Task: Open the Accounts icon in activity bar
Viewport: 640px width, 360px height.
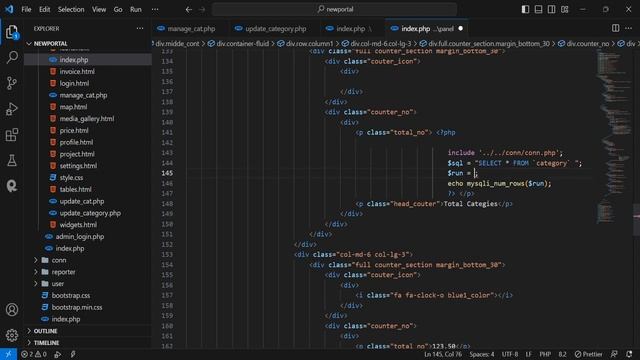Action: [x=12, y=309]
